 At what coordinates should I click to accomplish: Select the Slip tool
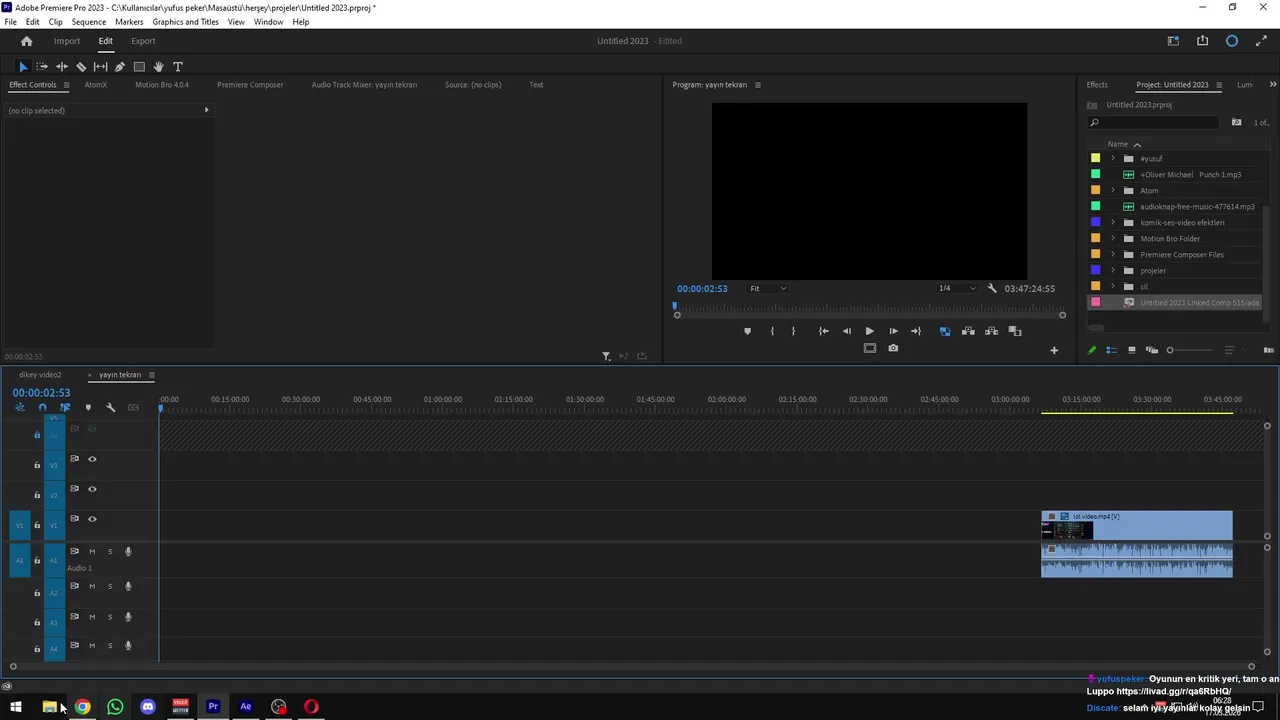[x=100, y=67]
